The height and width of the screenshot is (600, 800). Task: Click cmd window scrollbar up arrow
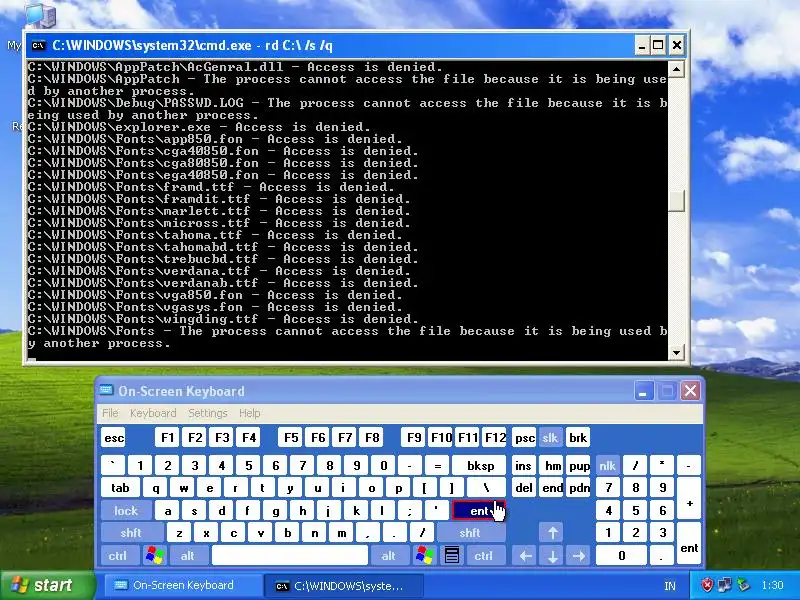pos(676,69)
